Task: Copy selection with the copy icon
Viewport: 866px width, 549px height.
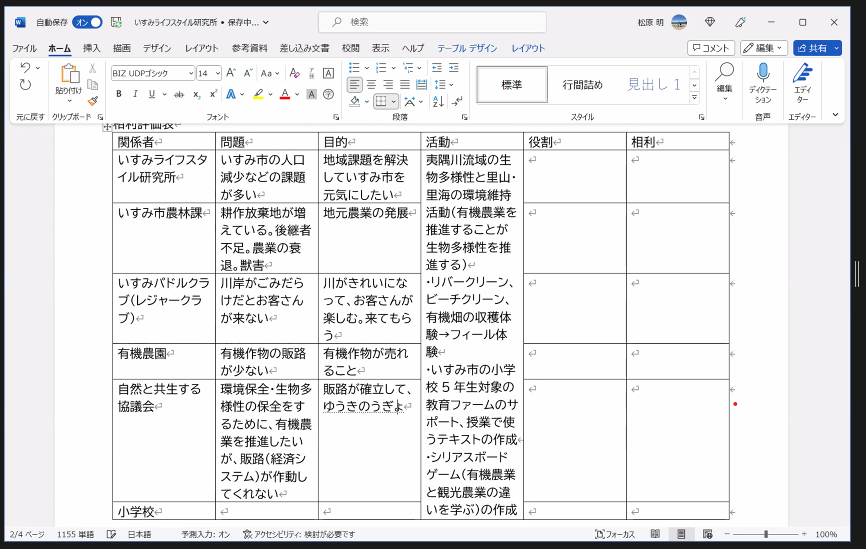Action: (93, 85)
